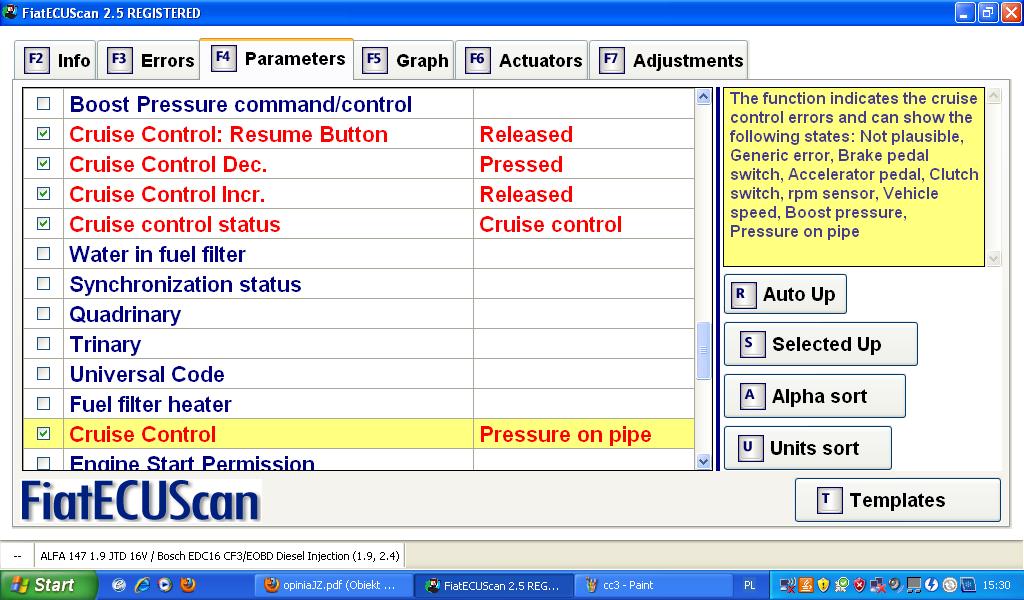Screen dimensions: 1024x600
Task: Click the dark blue square tray icon
Action: click(968, 585)
